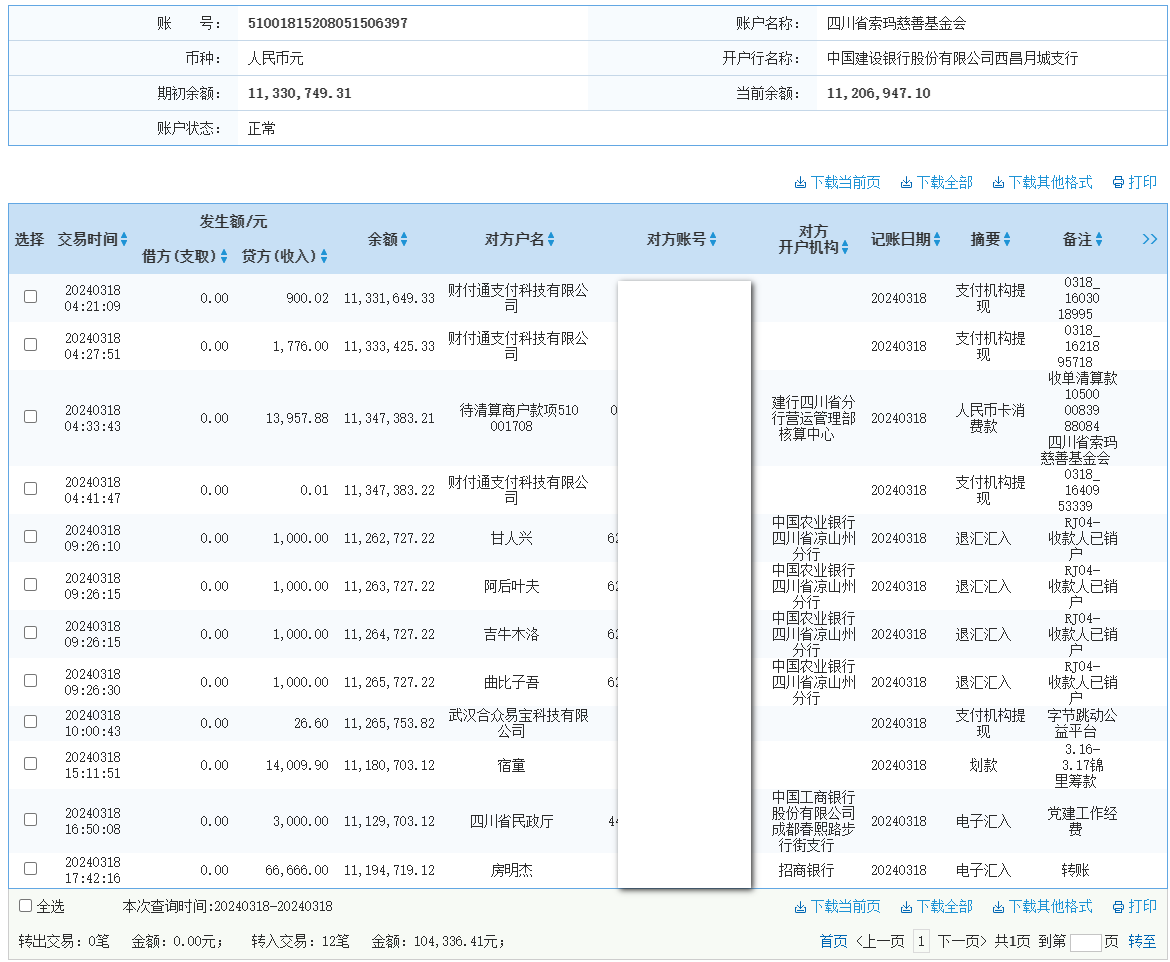Click 招商银行 counterparty institution cell
1170x962 pixels.
pyautogui.click(x=806, y=870)
